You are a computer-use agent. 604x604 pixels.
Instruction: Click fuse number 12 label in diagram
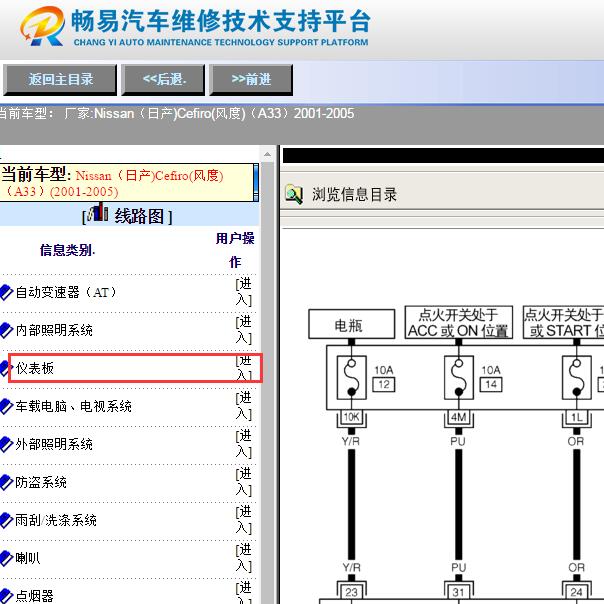click(384, 384)
